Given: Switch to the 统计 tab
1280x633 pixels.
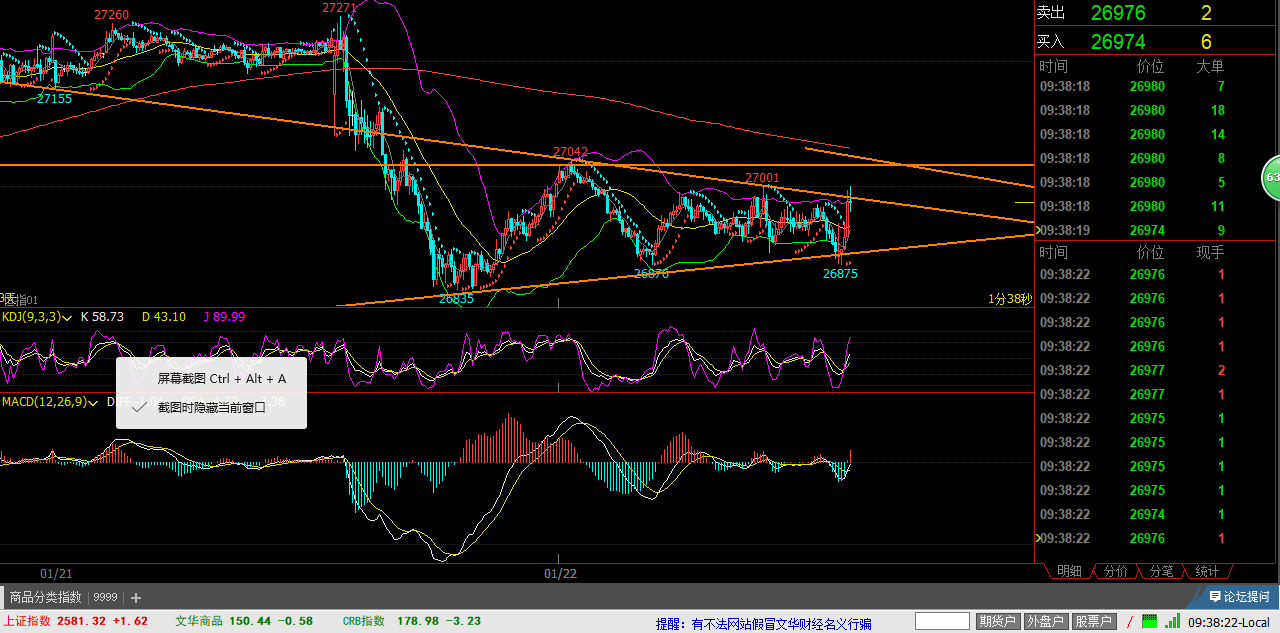Looking at the screenshot, I should click(1207, 571).
